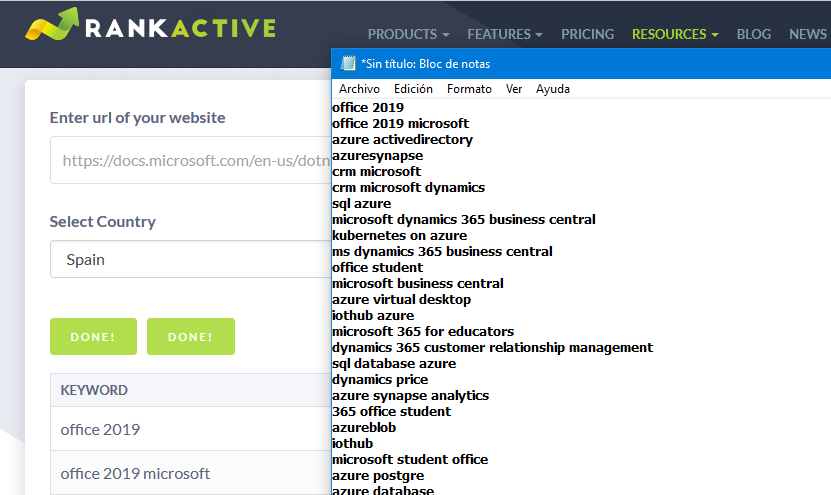Select 'office 2019' table row on webpage
The width and height of the screenshot is (831, 495).
pos(191,429)
